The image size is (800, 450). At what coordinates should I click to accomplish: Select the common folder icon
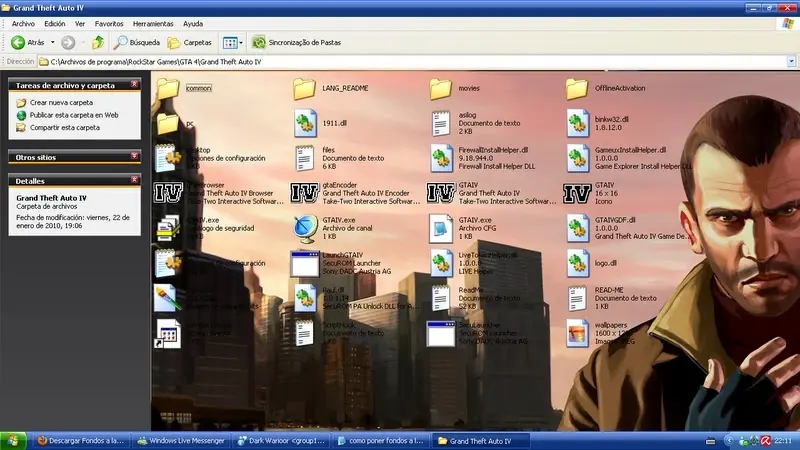[168, 88]
